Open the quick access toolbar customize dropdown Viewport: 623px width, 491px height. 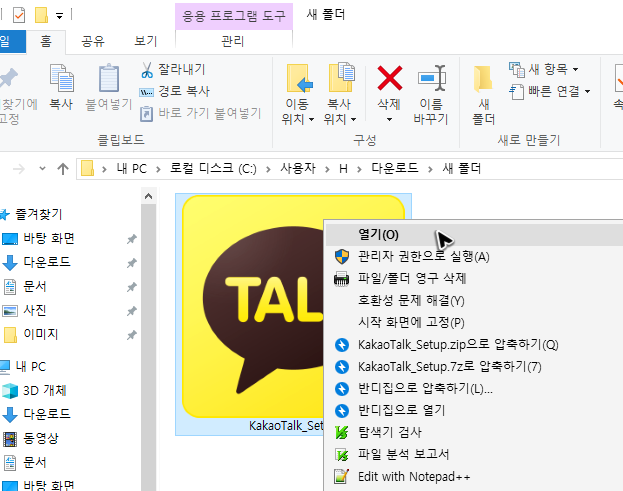point(59,16)
